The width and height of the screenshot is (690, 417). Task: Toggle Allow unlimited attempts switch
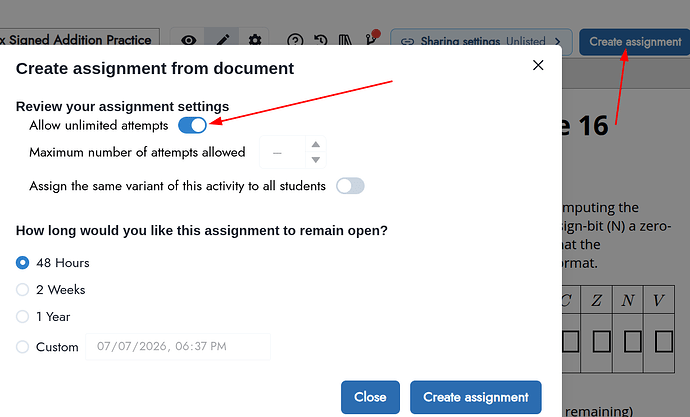192,125
